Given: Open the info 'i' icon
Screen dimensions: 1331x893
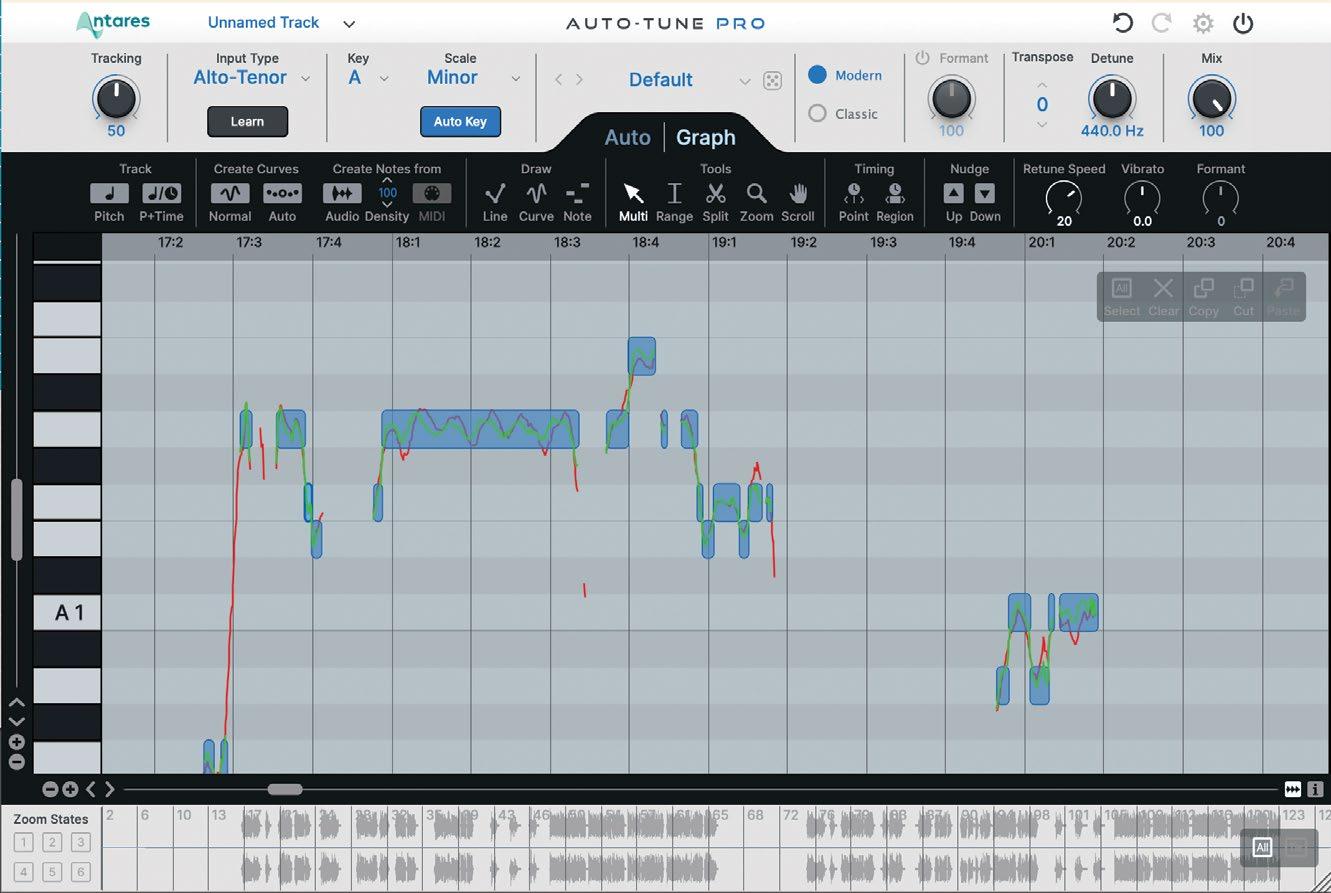Looking at the screenshot, I should [1315, 789].
